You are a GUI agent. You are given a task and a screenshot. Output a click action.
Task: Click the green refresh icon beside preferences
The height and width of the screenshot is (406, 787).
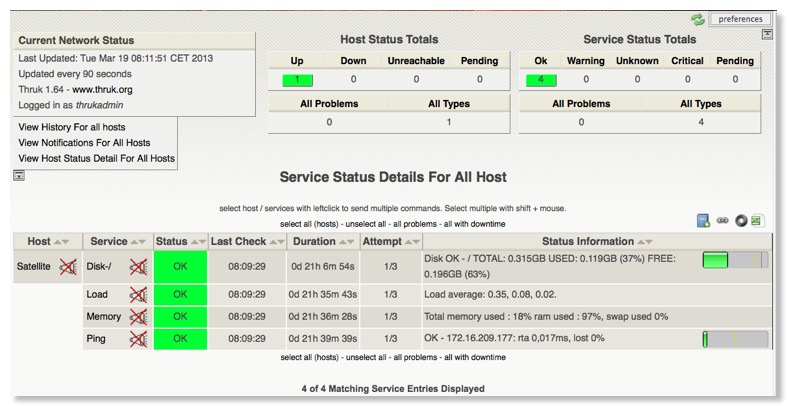point(698,19)
